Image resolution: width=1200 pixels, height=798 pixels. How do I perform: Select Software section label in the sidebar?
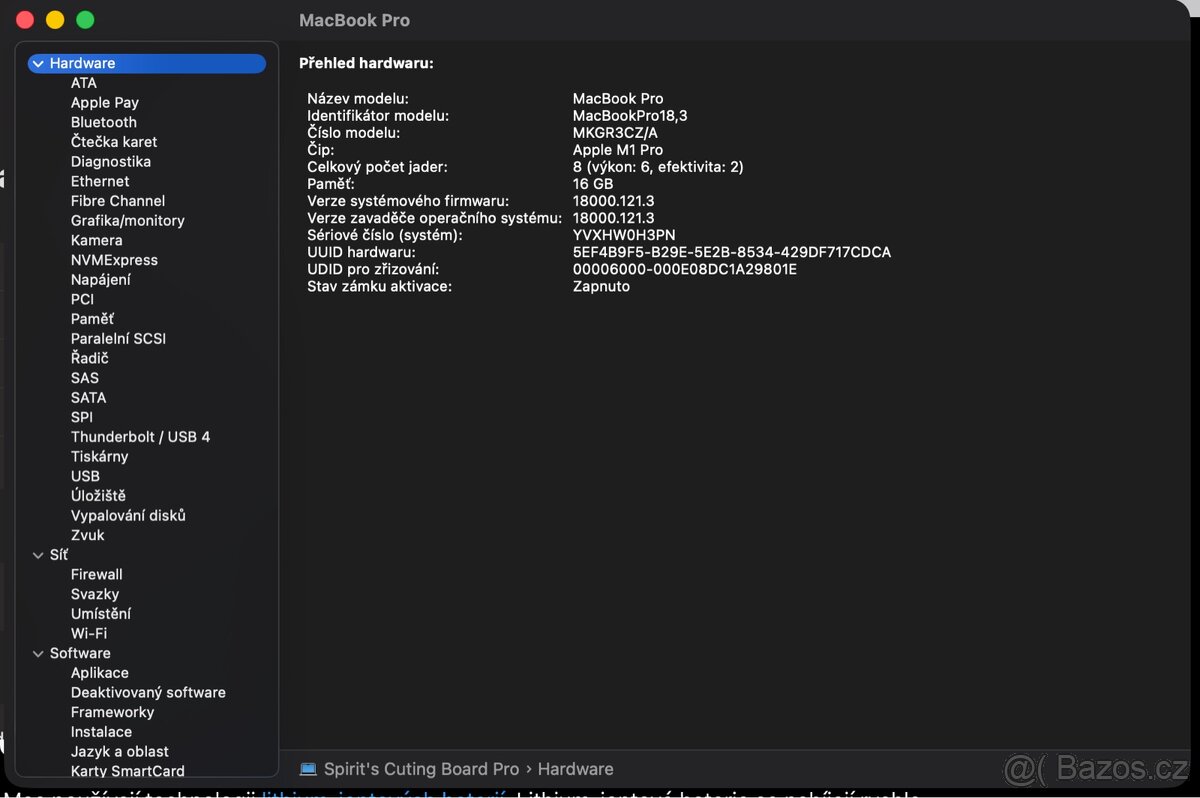(x=80, y=653)
